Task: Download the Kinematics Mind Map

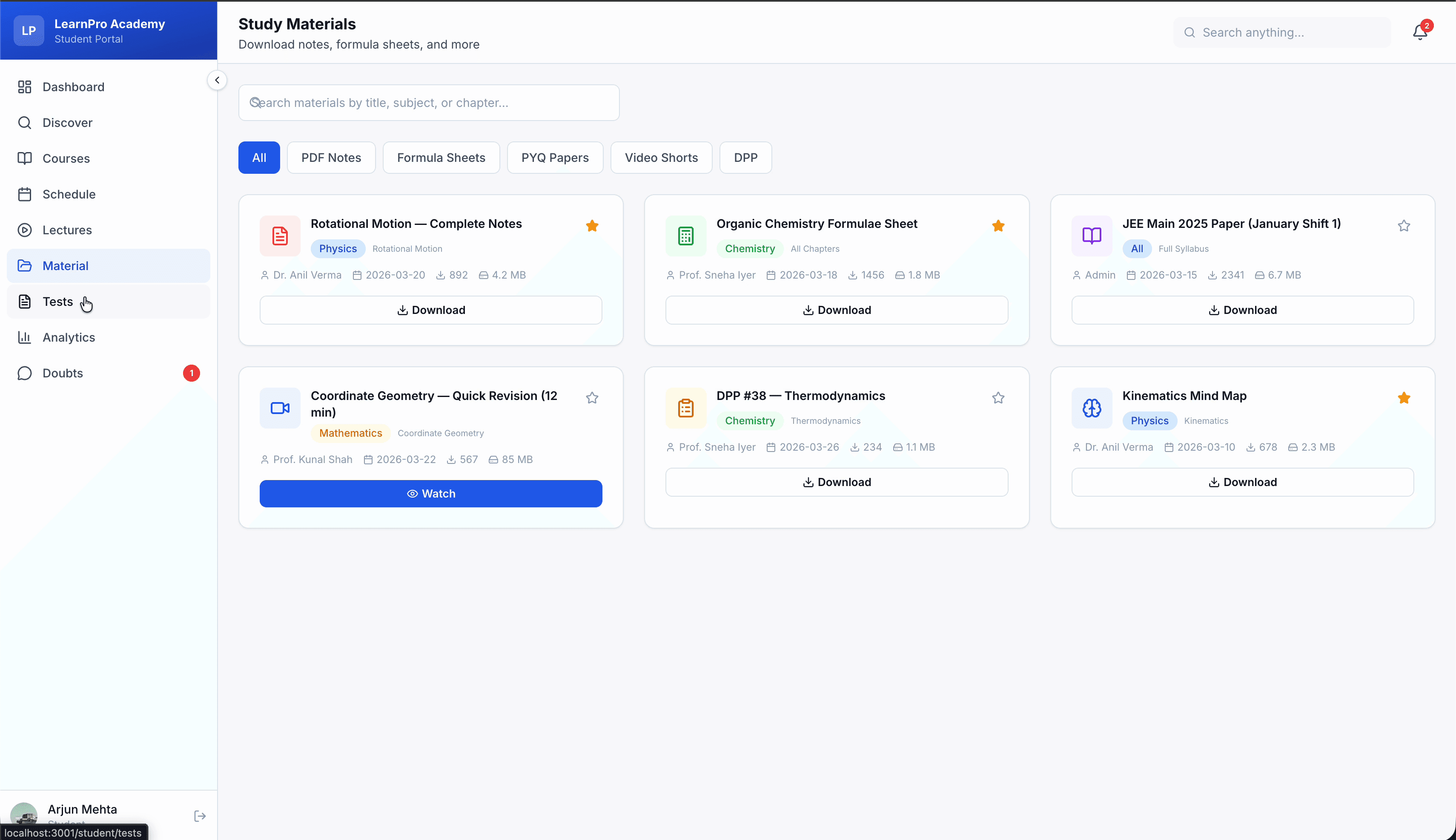Action: coord(1242,482)
